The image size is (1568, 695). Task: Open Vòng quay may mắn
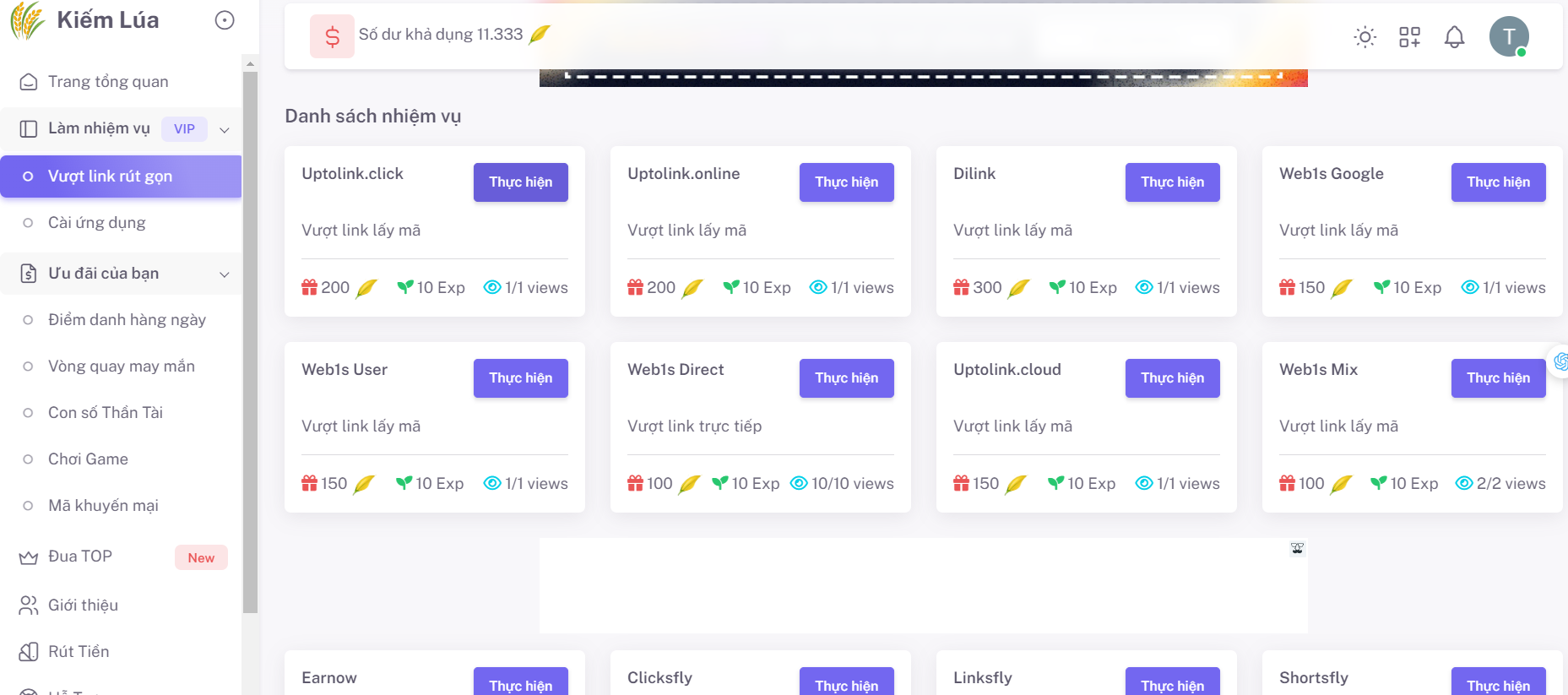click(x=121, y=367)
